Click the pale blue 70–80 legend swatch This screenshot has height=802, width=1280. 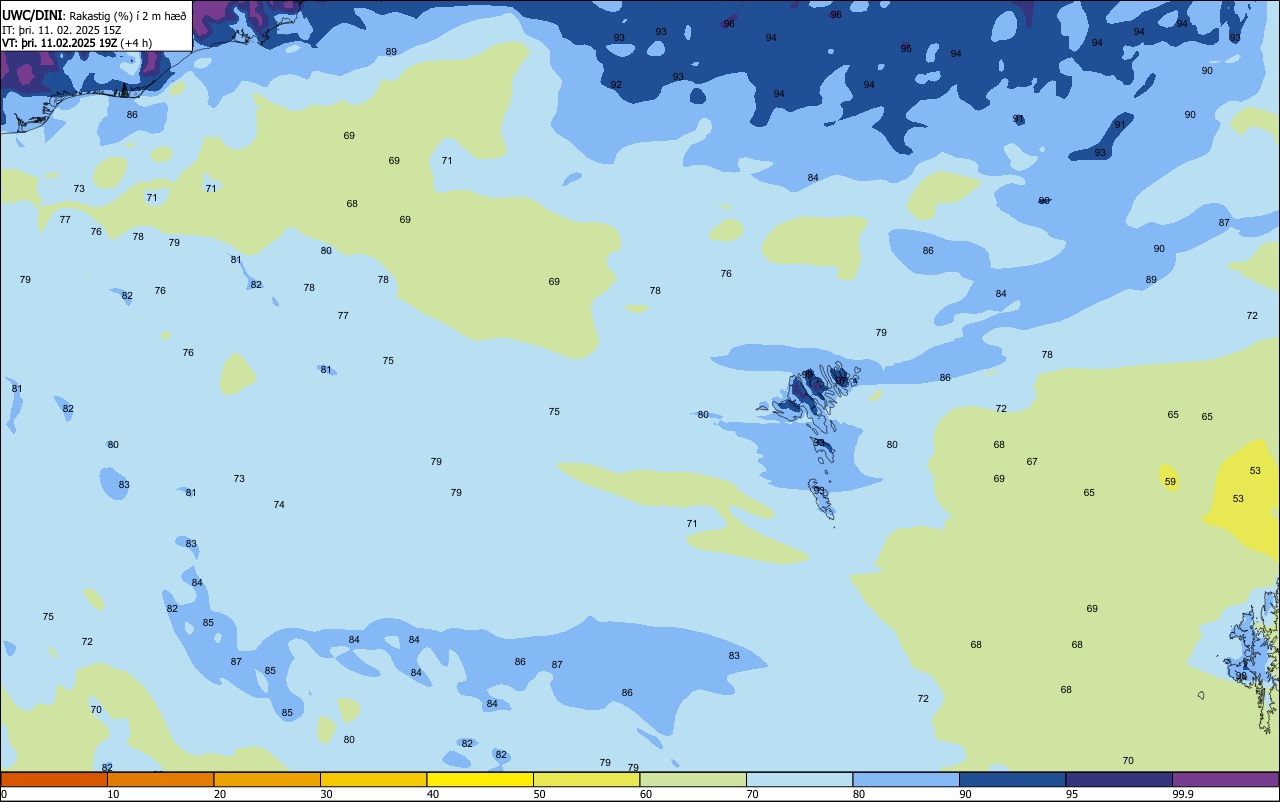coord(799,779)
